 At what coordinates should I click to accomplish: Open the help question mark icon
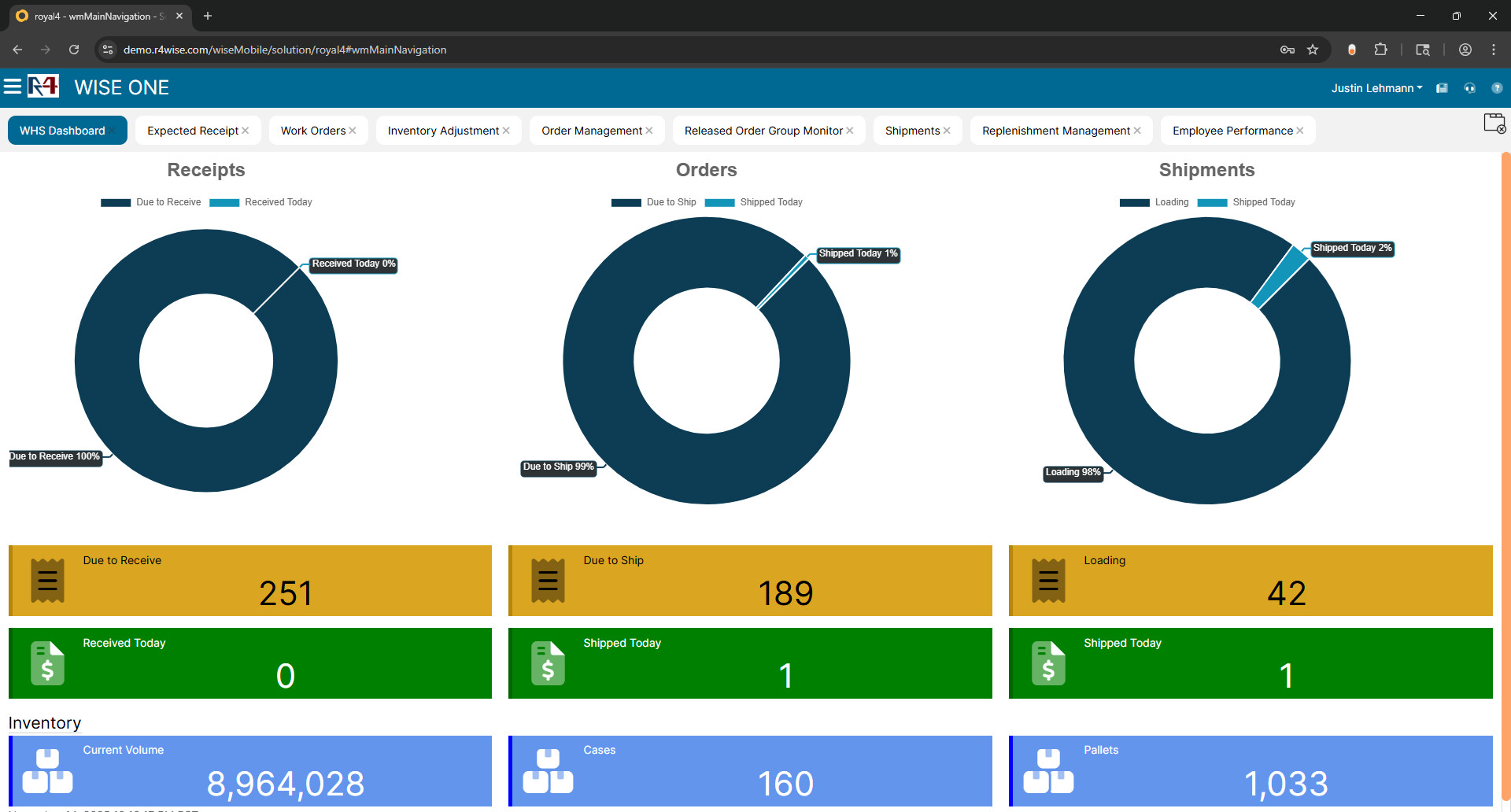tap(1497, 88)
